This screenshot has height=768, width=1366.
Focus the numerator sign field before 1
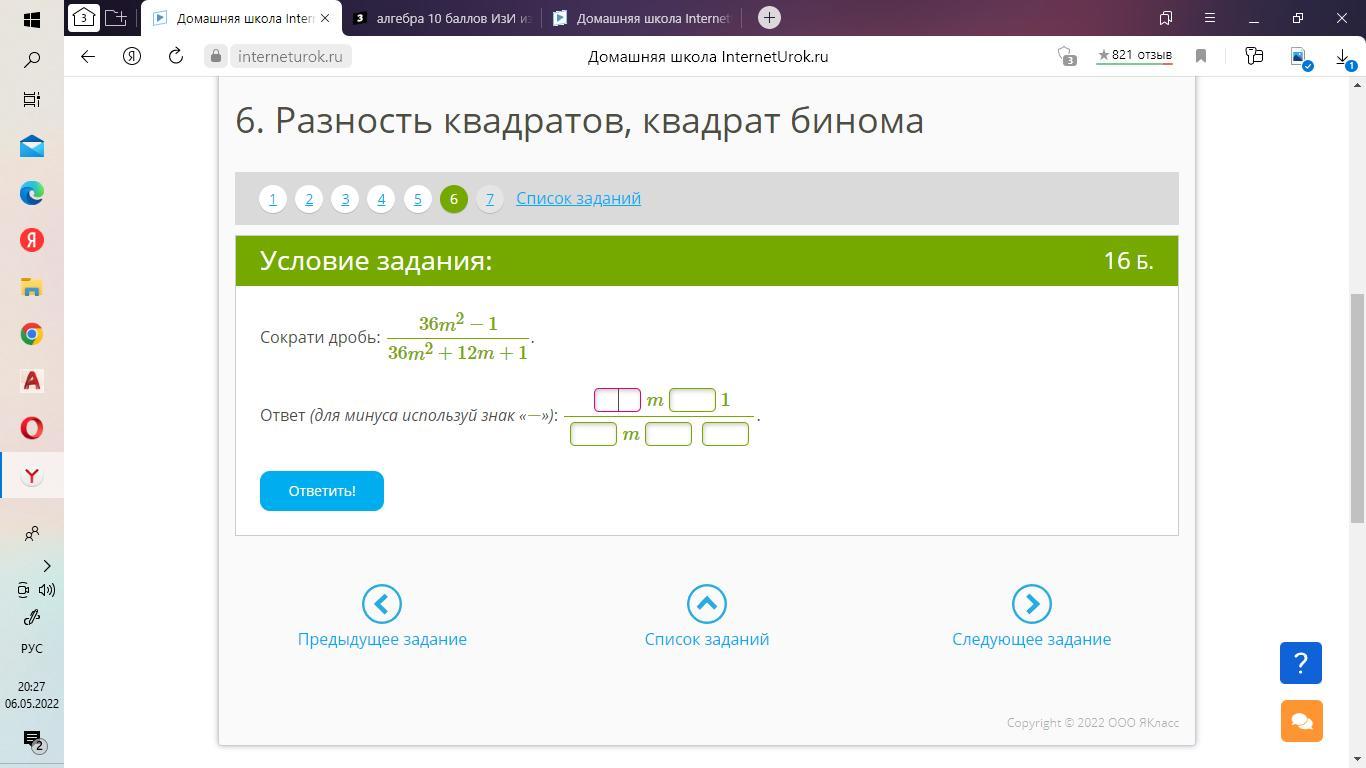[x=692, y=400]
